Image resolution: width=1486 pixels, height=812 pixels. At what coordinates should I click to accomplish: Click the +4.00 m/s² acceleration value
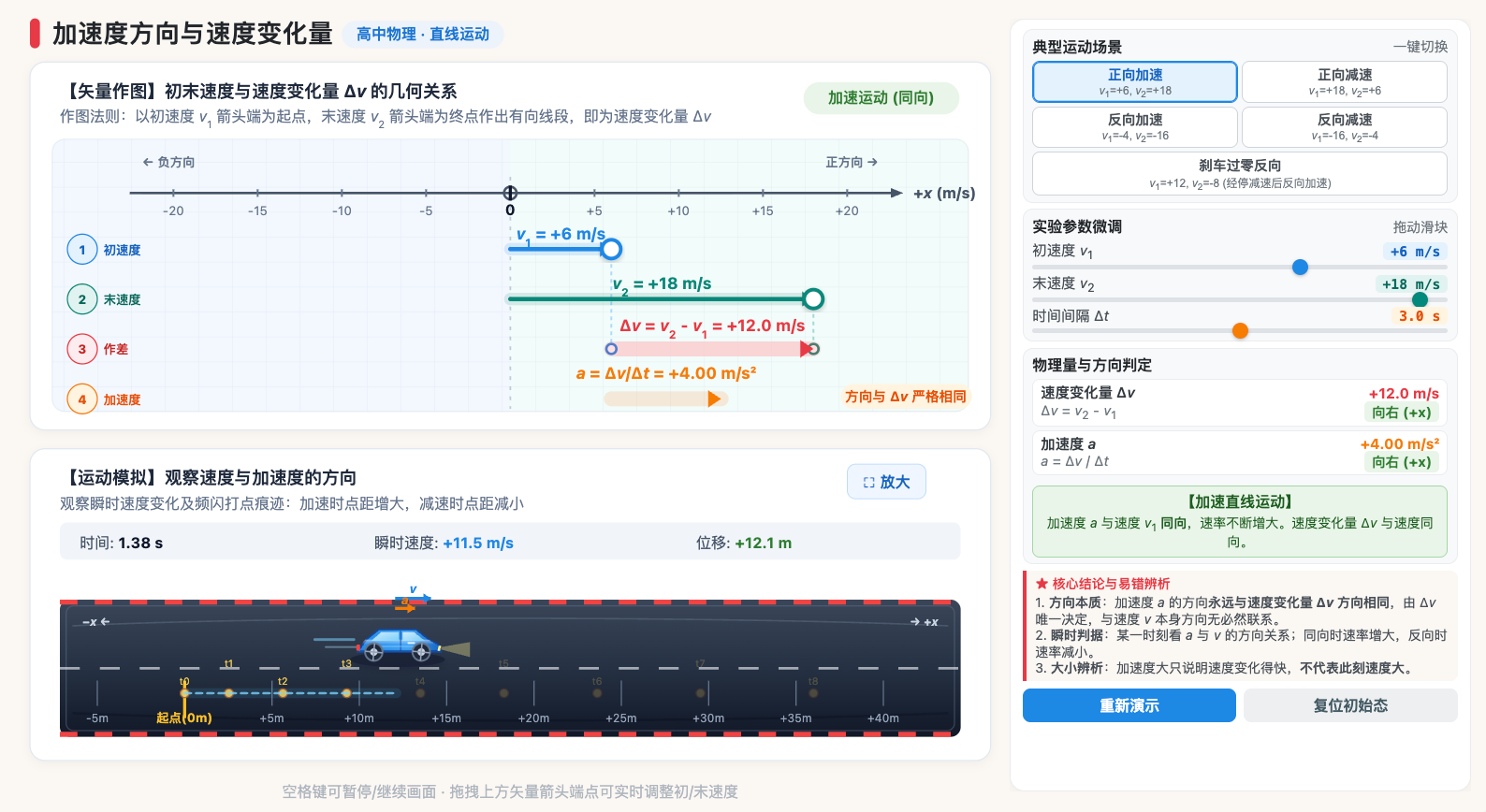coord(1400,444)
